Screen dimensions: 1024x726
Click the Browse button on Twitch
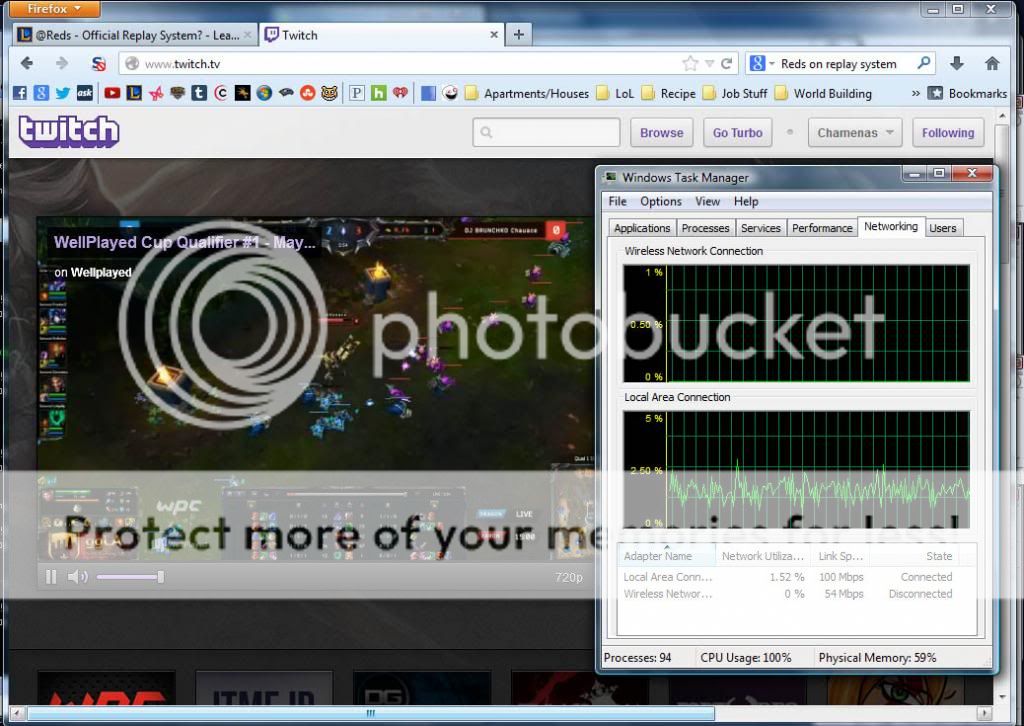click(661, 133)
